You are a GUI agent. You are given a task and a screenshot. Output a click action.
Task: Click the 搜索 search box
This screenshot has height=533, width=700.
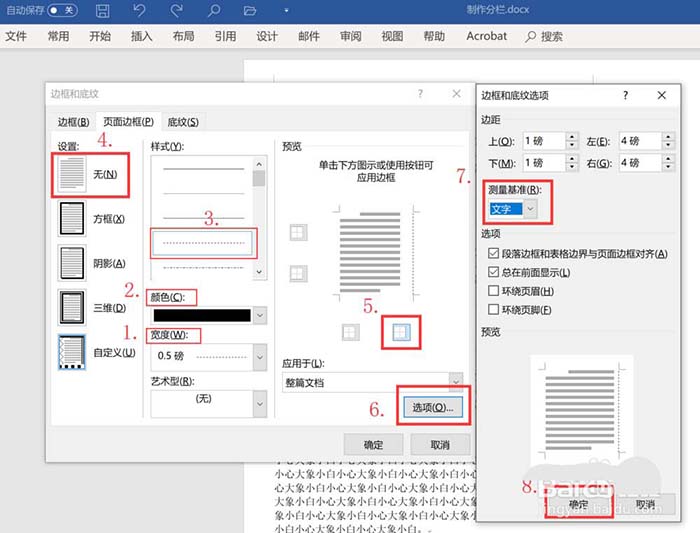pos(545,37)
